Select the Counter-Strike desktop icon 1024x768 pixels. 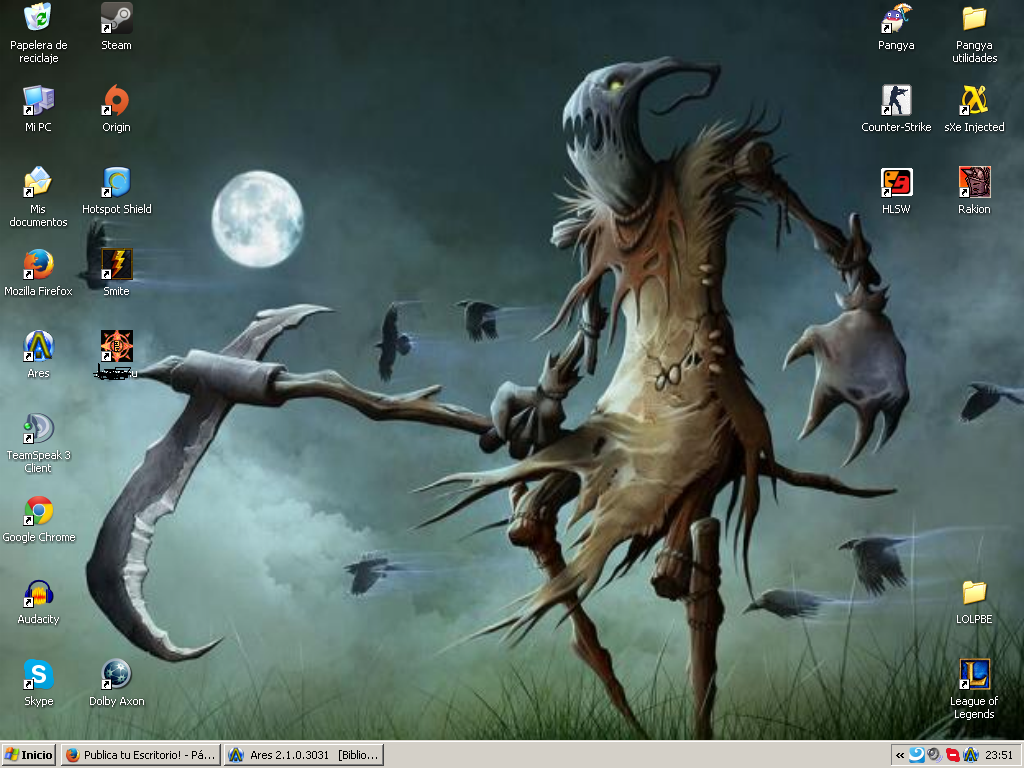(896, 100)
